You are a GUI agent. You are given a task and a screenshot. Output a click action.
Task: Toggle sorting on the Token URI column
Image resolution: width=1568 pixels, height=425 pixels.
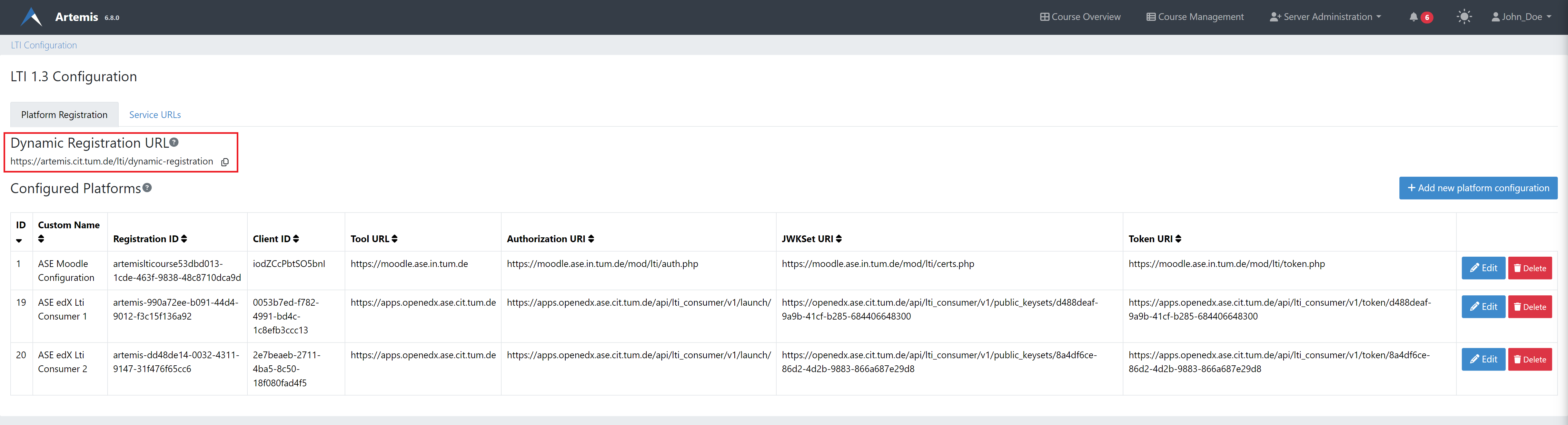coord(1178,239)
